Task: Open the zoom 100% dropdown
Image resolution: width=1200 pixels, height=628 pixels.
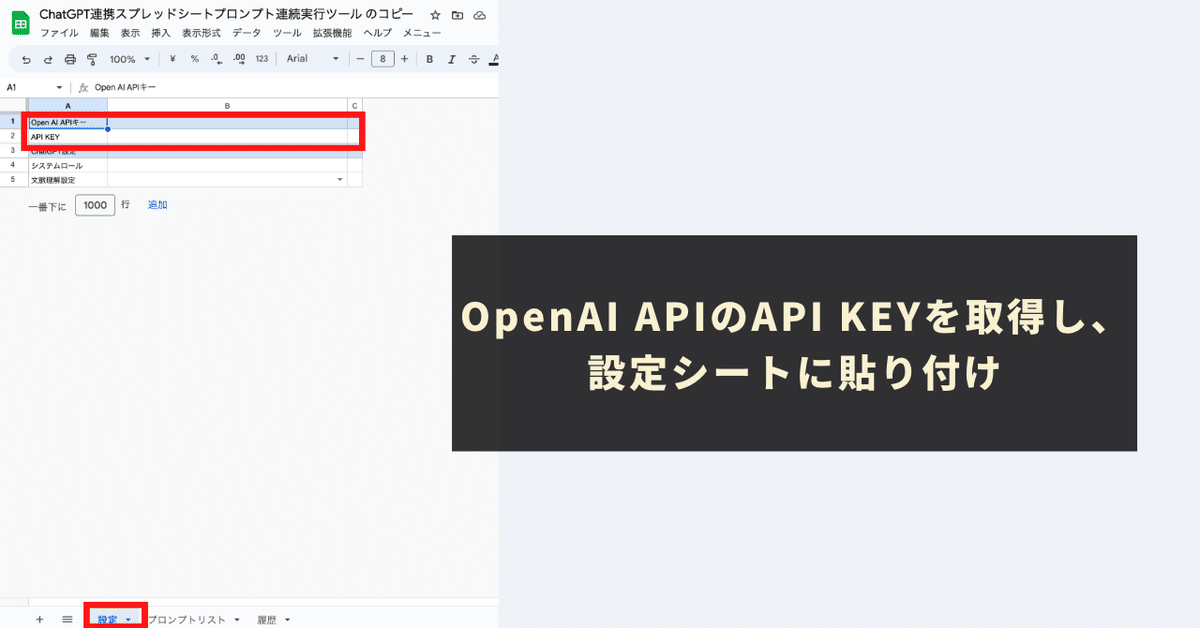Action: pos(129,59)
